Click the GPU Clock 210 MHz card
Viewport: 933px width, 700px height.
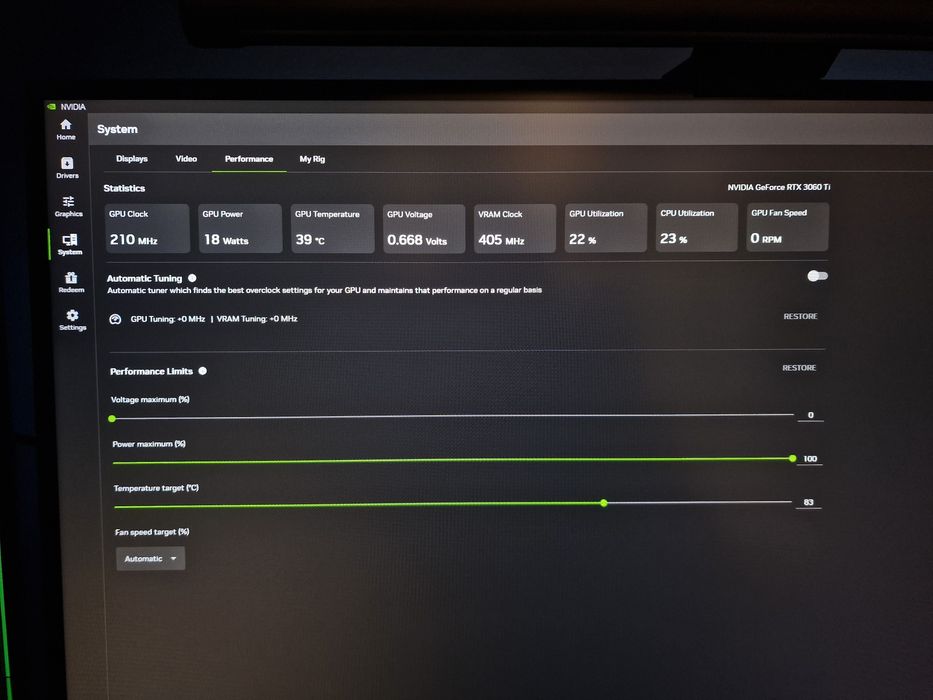pos(147,229)
